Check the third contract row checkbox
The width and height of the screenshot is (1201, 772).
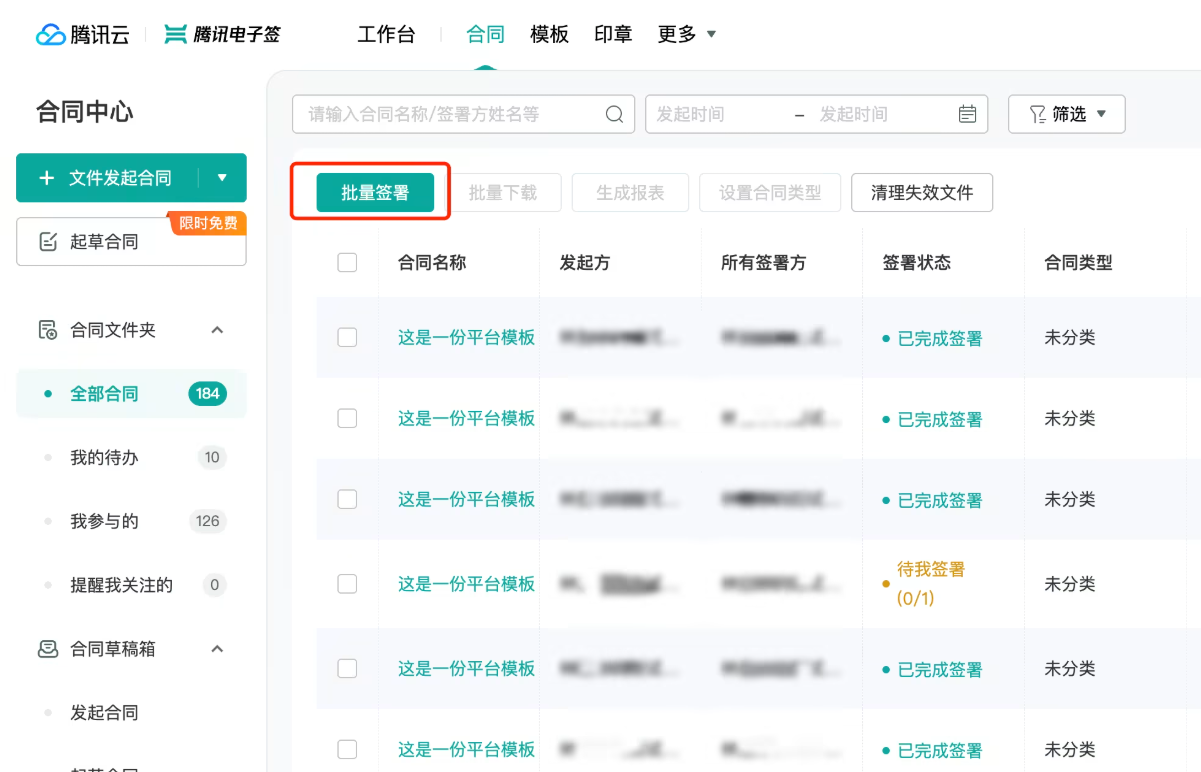pos(347,499)
